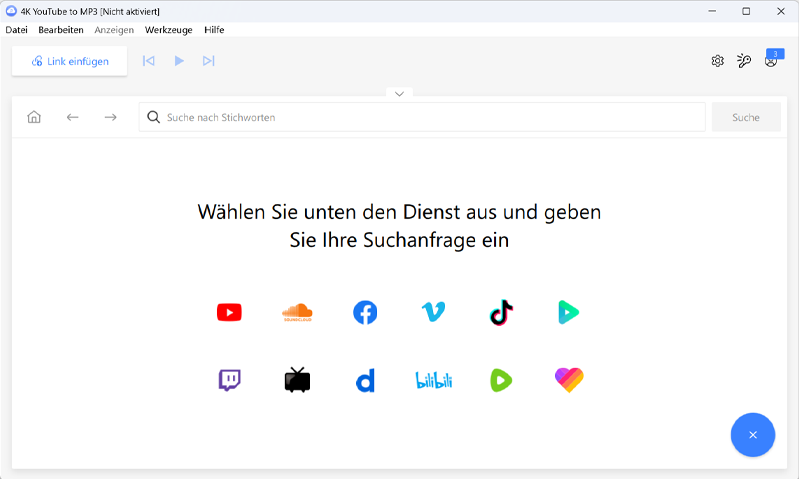Pick the TikTok service icon
Image resolution: width=800 pixels, height=479 pixels.
point(501,313)
